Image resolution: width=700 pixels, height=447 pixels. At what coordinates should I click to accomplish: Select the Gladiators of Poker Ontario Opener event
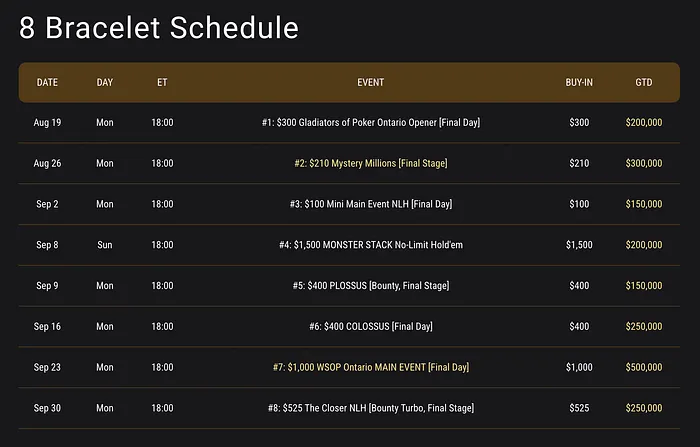tap(370, 123)
